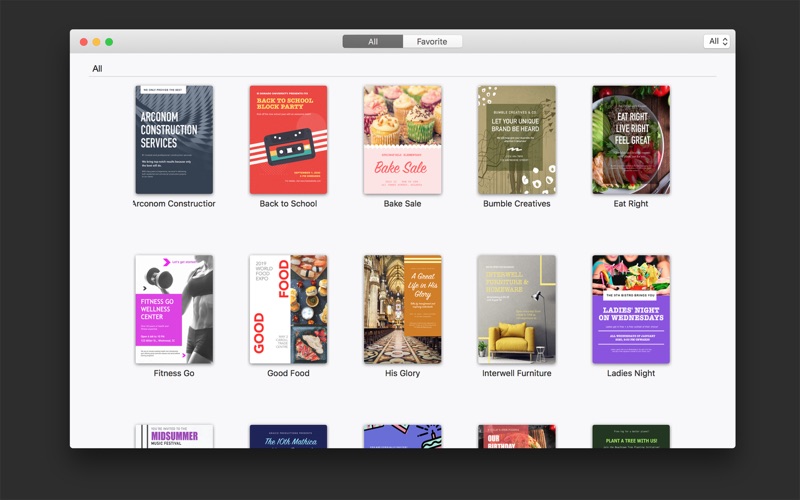
Task: Choose the Our Birthday red template
Action: [x=517, y=436]
